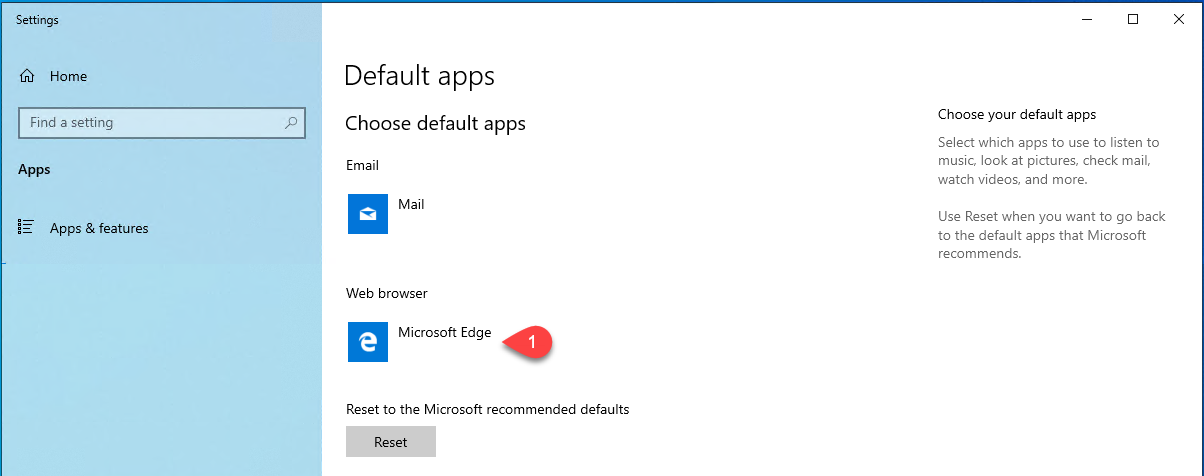Screen dimensions: 1204x476
Task: Click the search magnifier icon
Action: [291, 123]
